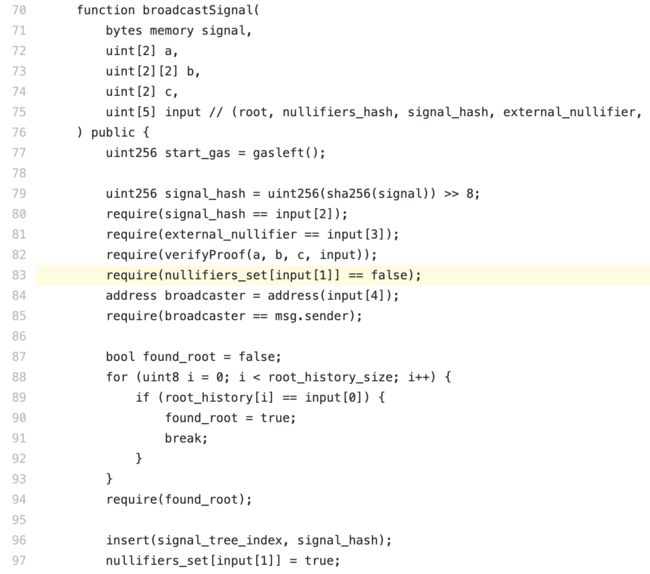
Task: Click line number 70
Action: click(x=19, y=10)
